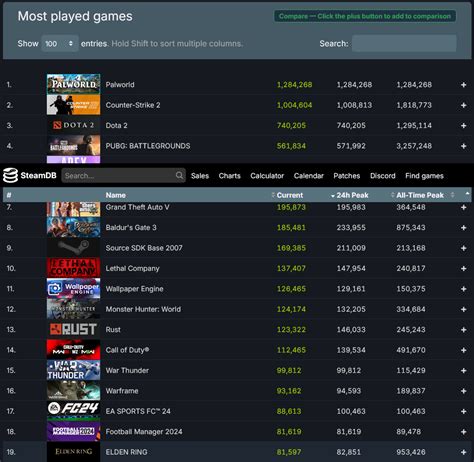Click ELDEN RING all-time peak 953,426
474x462 pixels.
pyautogui.click(x=411, y=452)
